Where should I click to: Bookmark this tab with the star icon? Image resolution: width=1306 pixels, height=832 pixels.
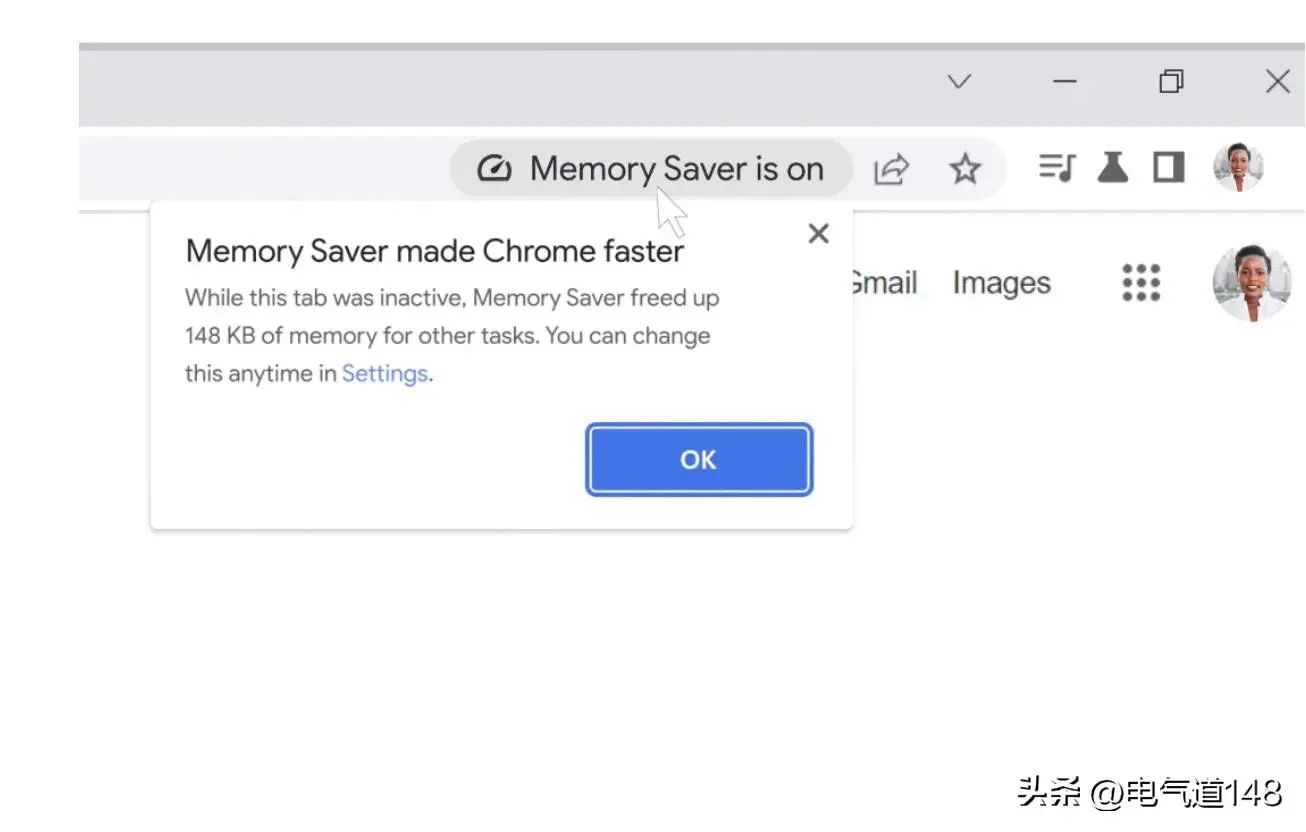(x=965, y=168)
